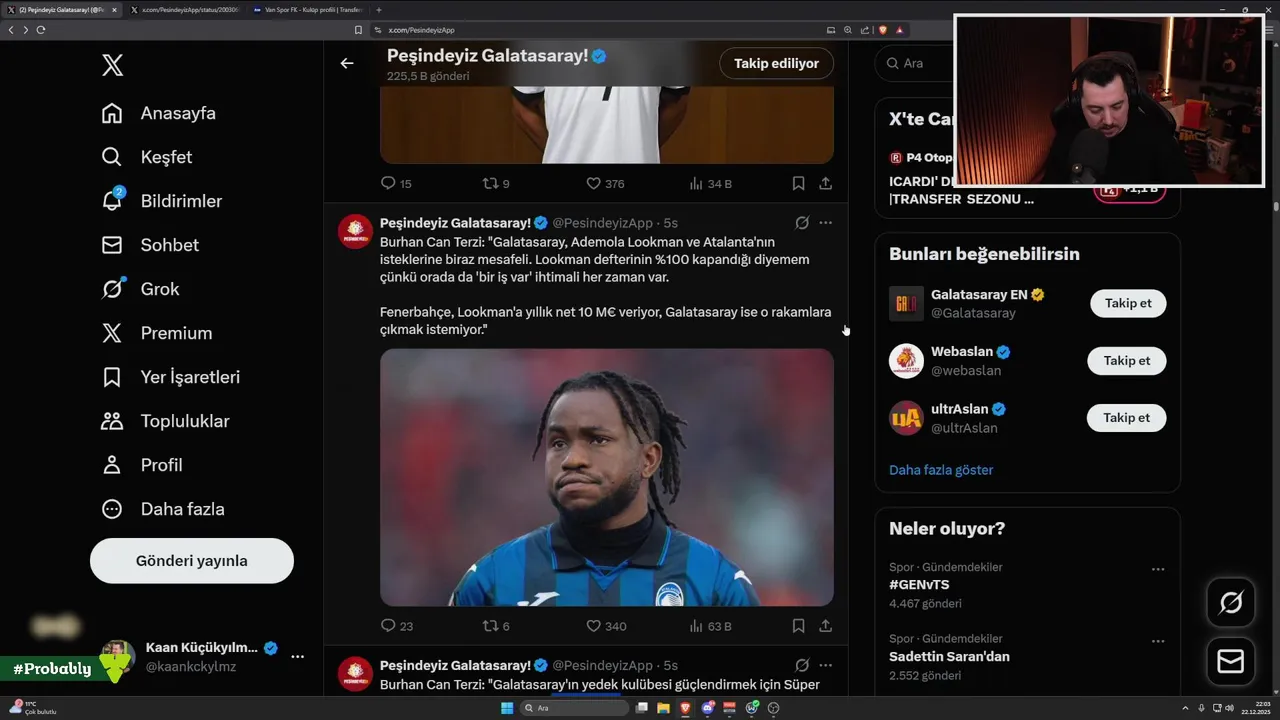
Task: Open Grok from sidebar
Action: coord(140,289)
